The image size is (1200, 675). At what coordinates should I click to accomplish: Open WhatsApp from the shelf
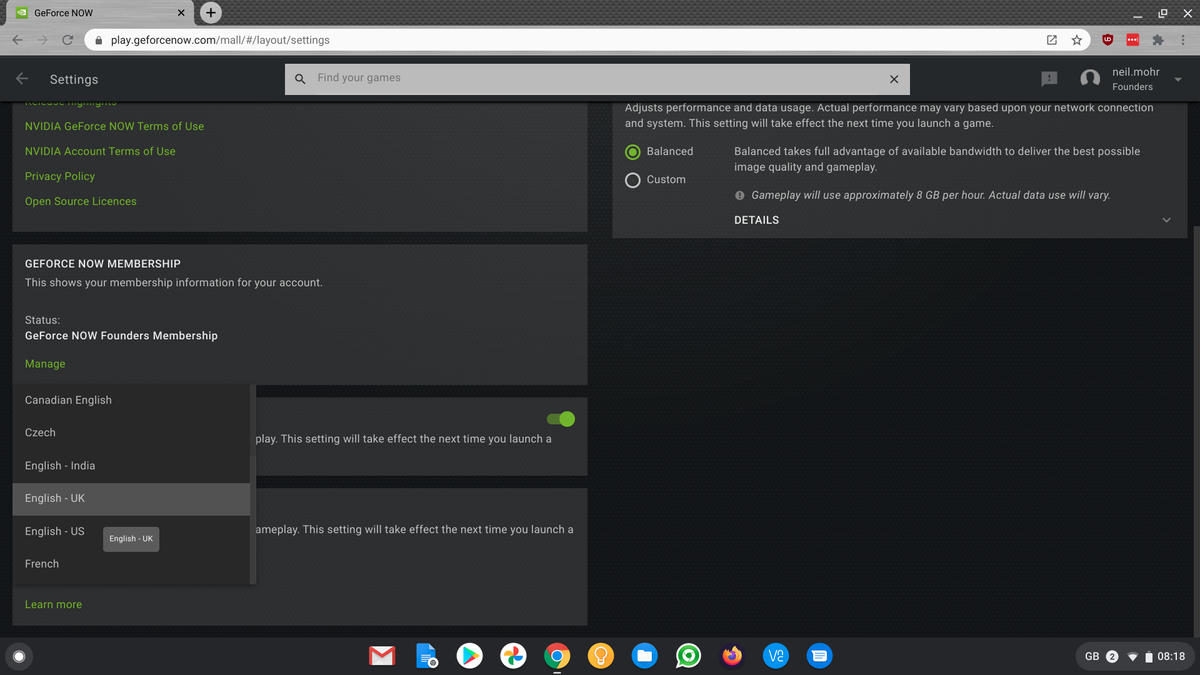(688, 656)
